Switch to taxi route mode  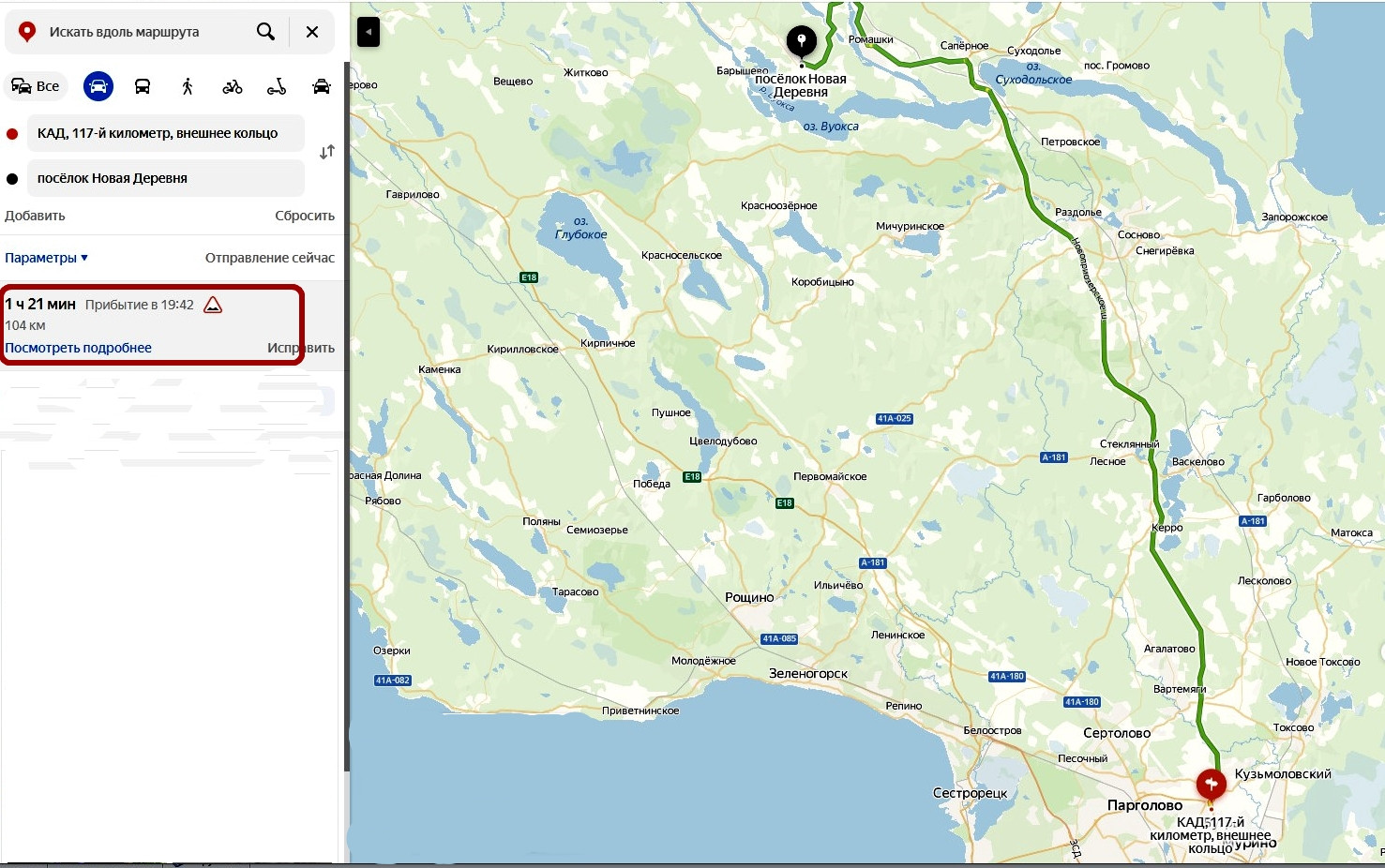(x=322, y=86)
